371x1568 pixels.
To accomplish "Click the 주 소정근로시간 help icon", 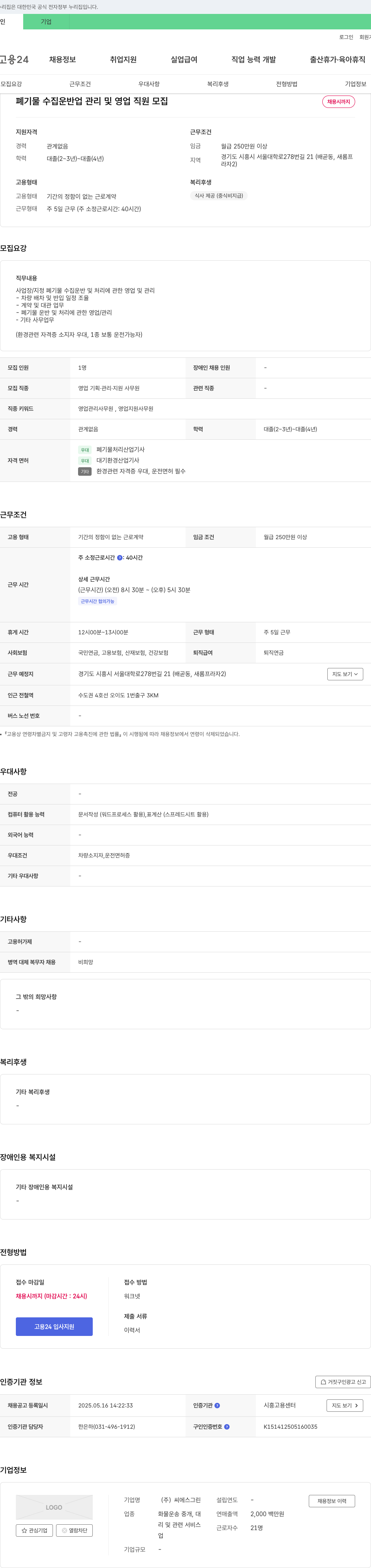I will click(120, 558).
